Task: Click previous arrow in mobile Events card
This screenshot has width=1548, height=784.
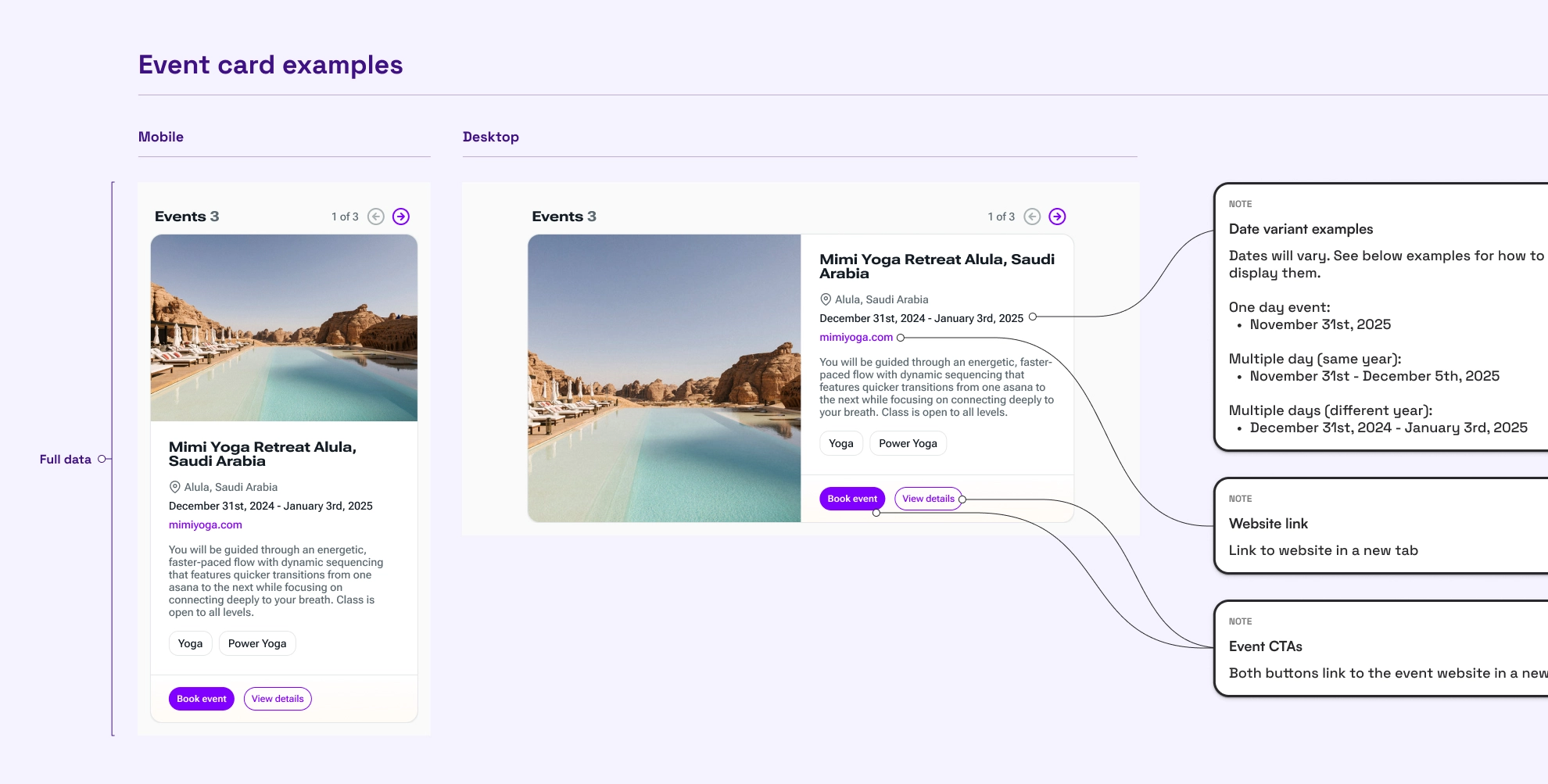Action: point(376,217)
